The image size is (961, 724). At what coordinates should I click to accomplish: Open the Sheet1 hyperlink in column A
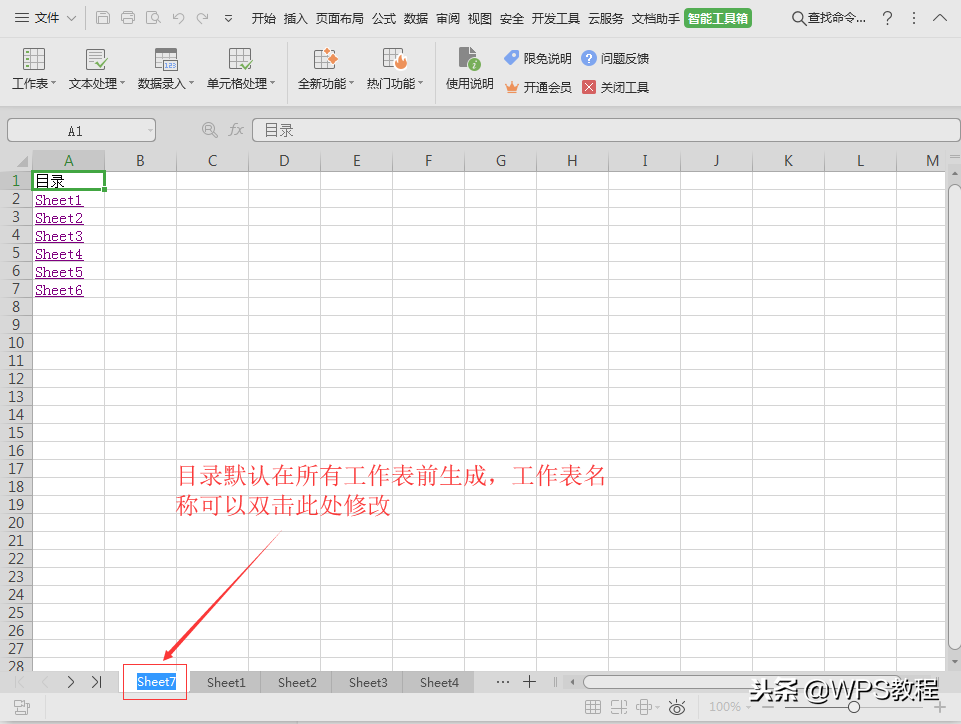58,200
